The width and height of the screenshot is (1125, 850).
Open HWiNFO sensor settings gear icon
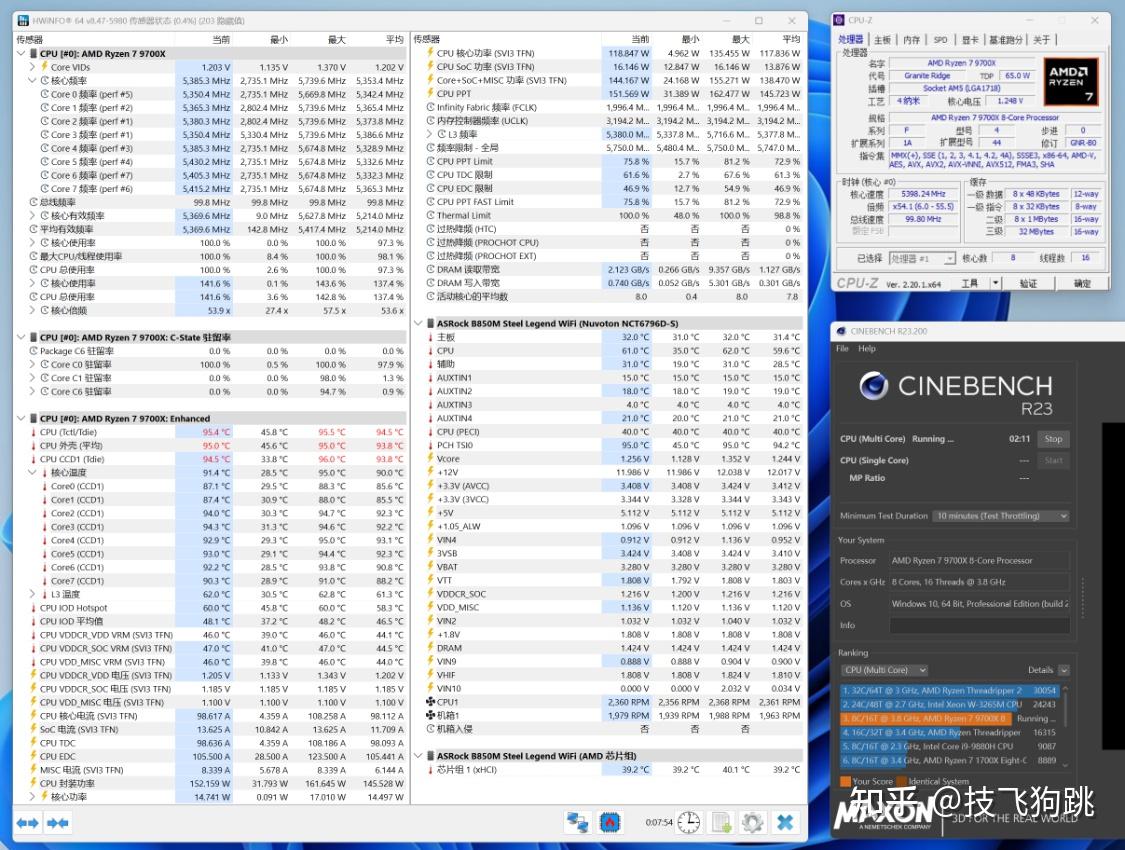(752, 822)
